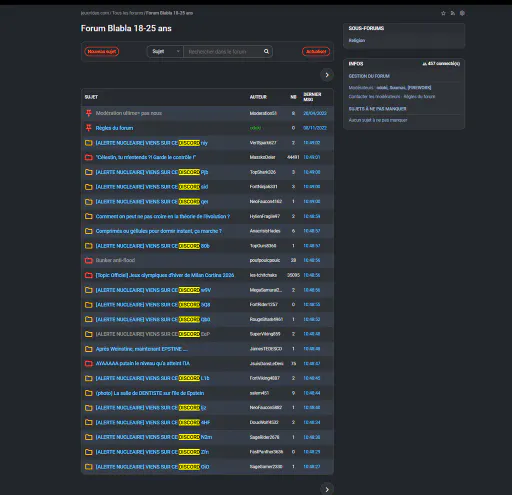The image size is (512, 495).
Task: Click the favorite star icon
Action: coord(443,13)
